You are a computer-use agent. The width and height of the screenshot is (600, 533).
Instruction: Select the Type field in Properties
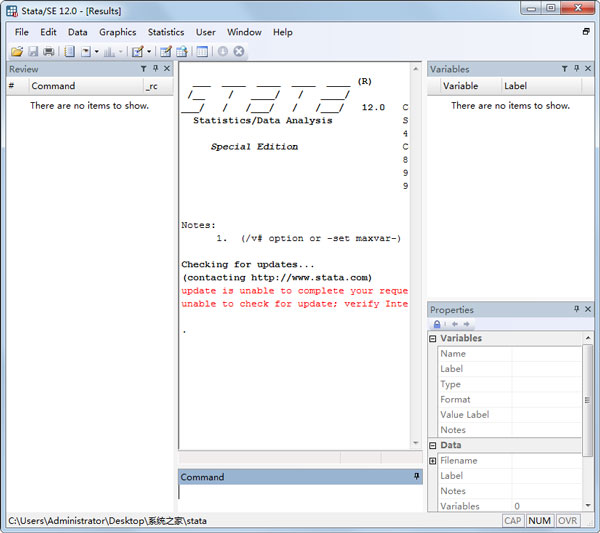[509, 384]
